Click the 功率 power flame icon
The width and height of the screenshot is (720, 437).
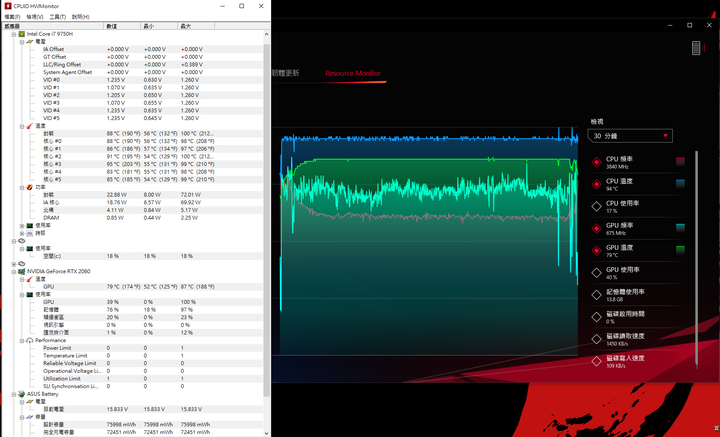click(x=29, y=187)
